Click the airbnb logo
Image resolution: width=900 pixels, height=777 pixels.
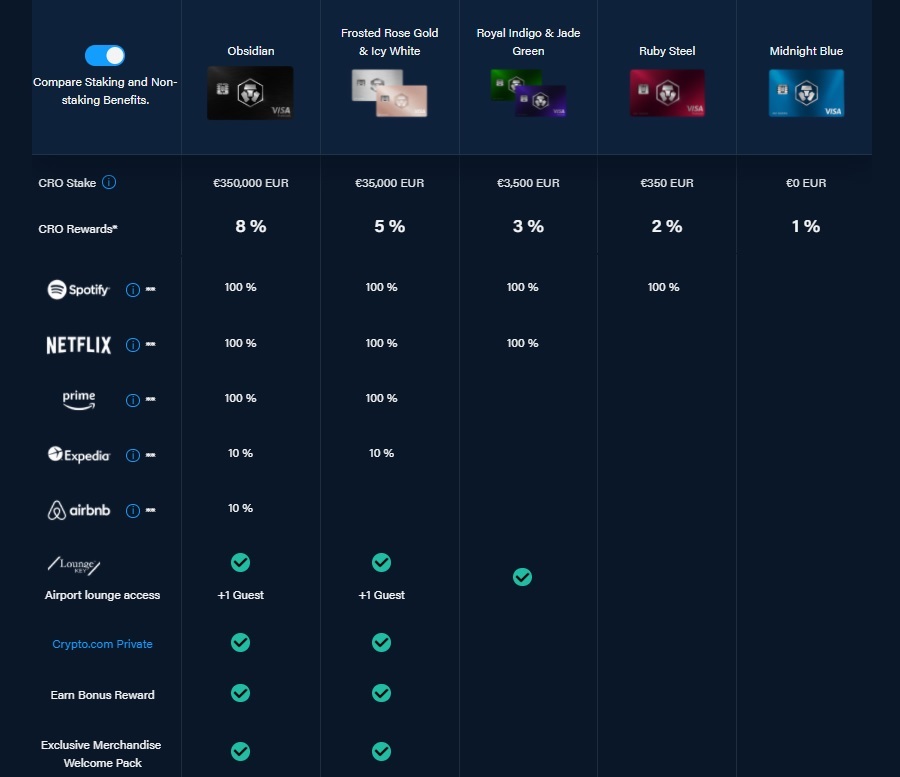pyautogui.click(x=79, y=510)
